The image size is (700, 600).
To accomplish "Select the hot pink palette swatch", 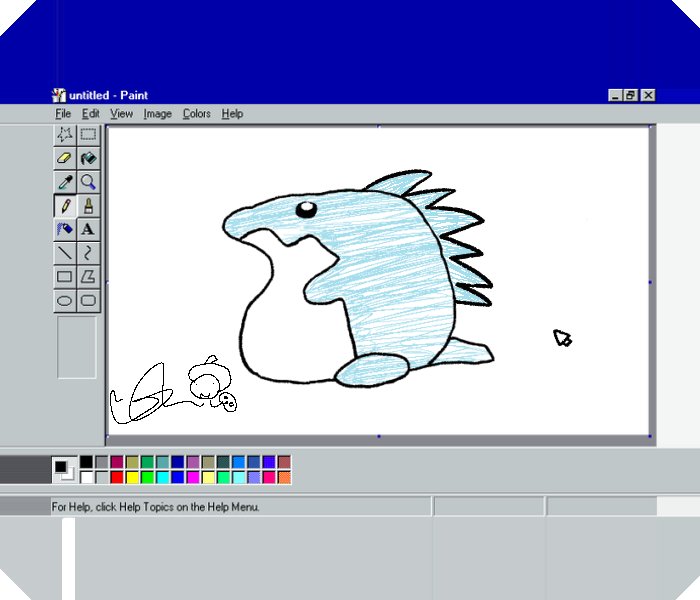I will pyautogui.click(x=269, y=477).
